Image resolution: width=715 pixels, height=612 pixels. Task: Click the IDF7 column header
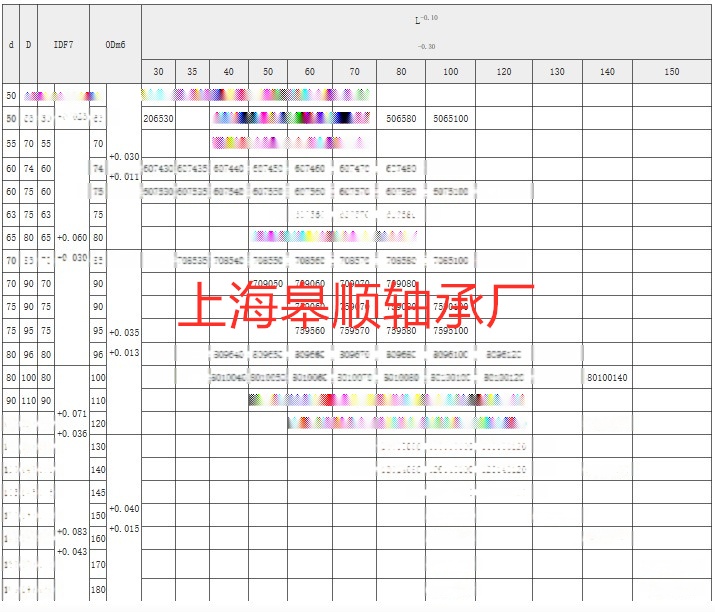63,44
